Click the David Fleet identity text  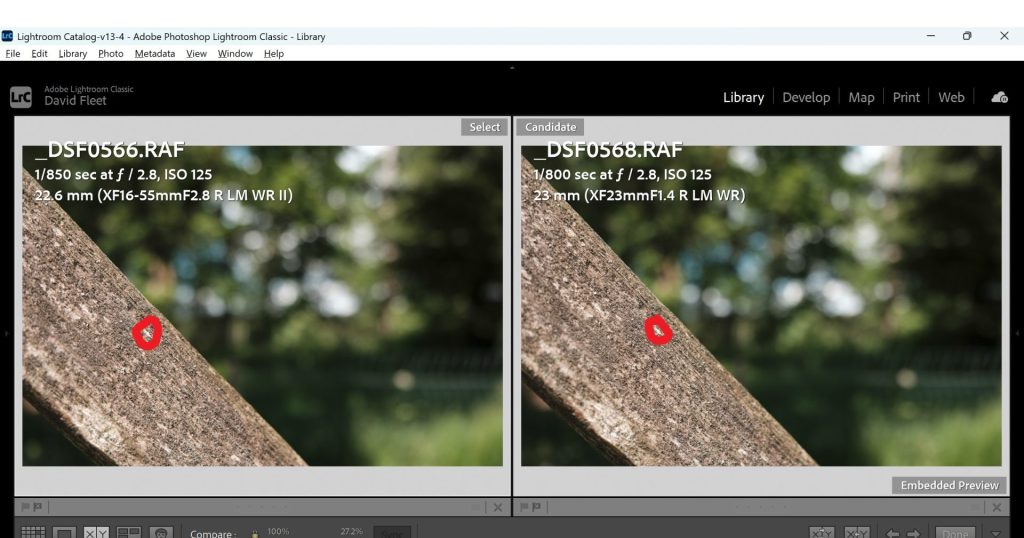point(75,101)
